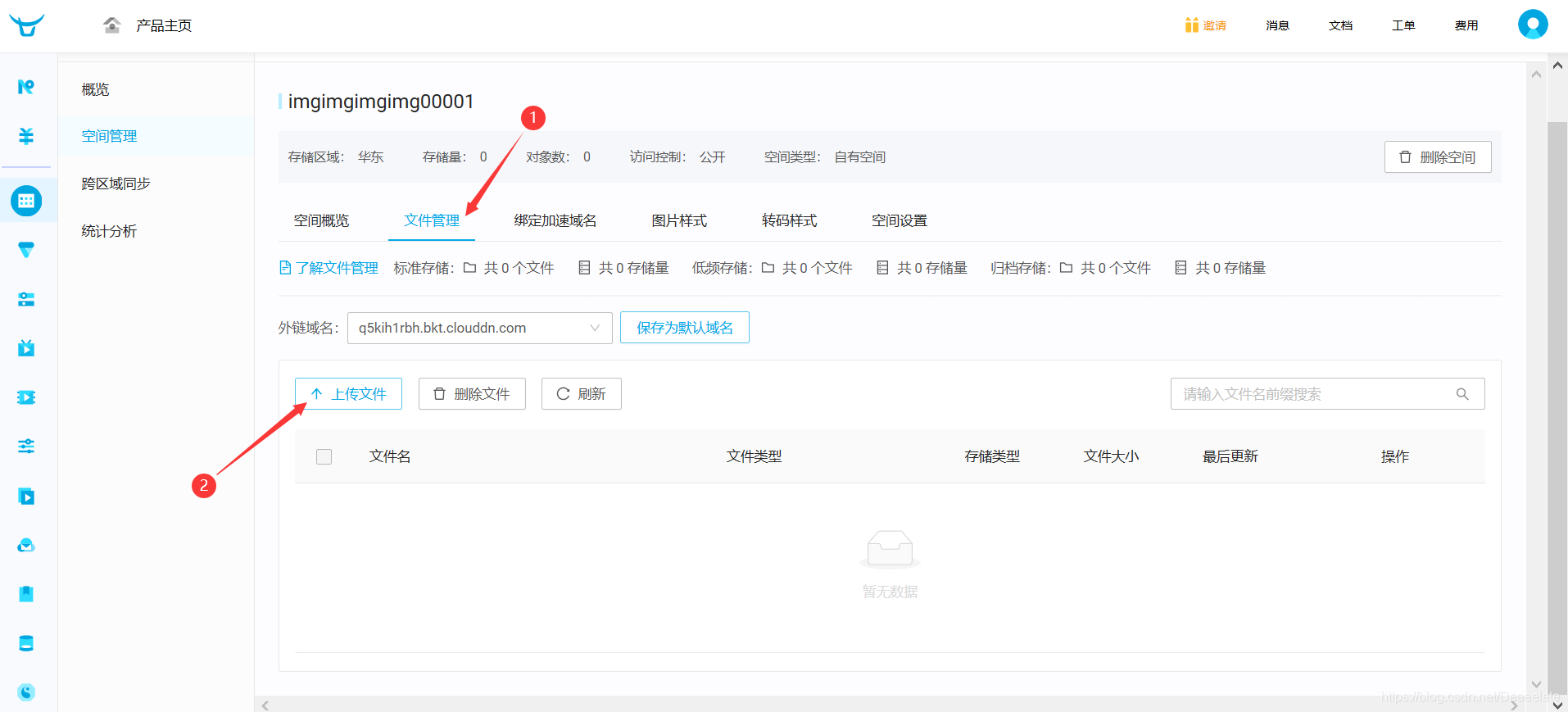Open 工单 in the top bar
This screenshot has height=712, width=1568.
point(1403,25)
